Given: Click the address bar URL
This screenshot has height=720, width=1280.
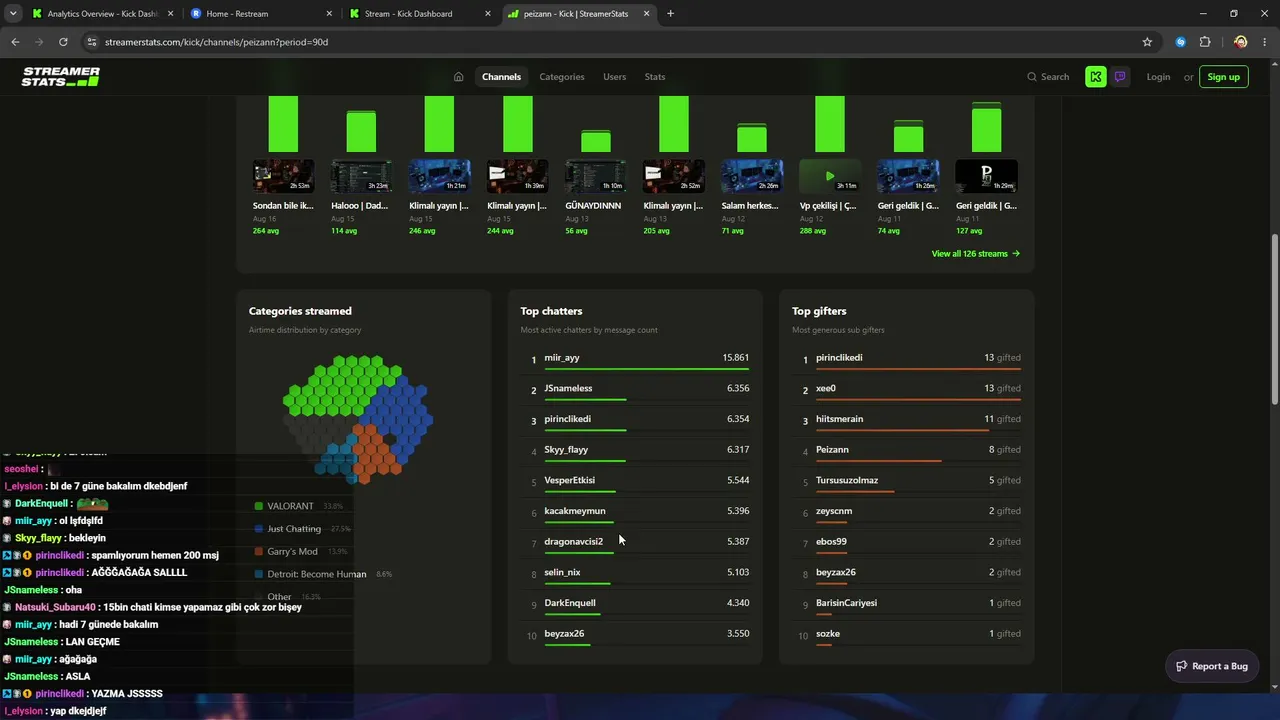Looking at the screenshot, I should tap(216, 42).
